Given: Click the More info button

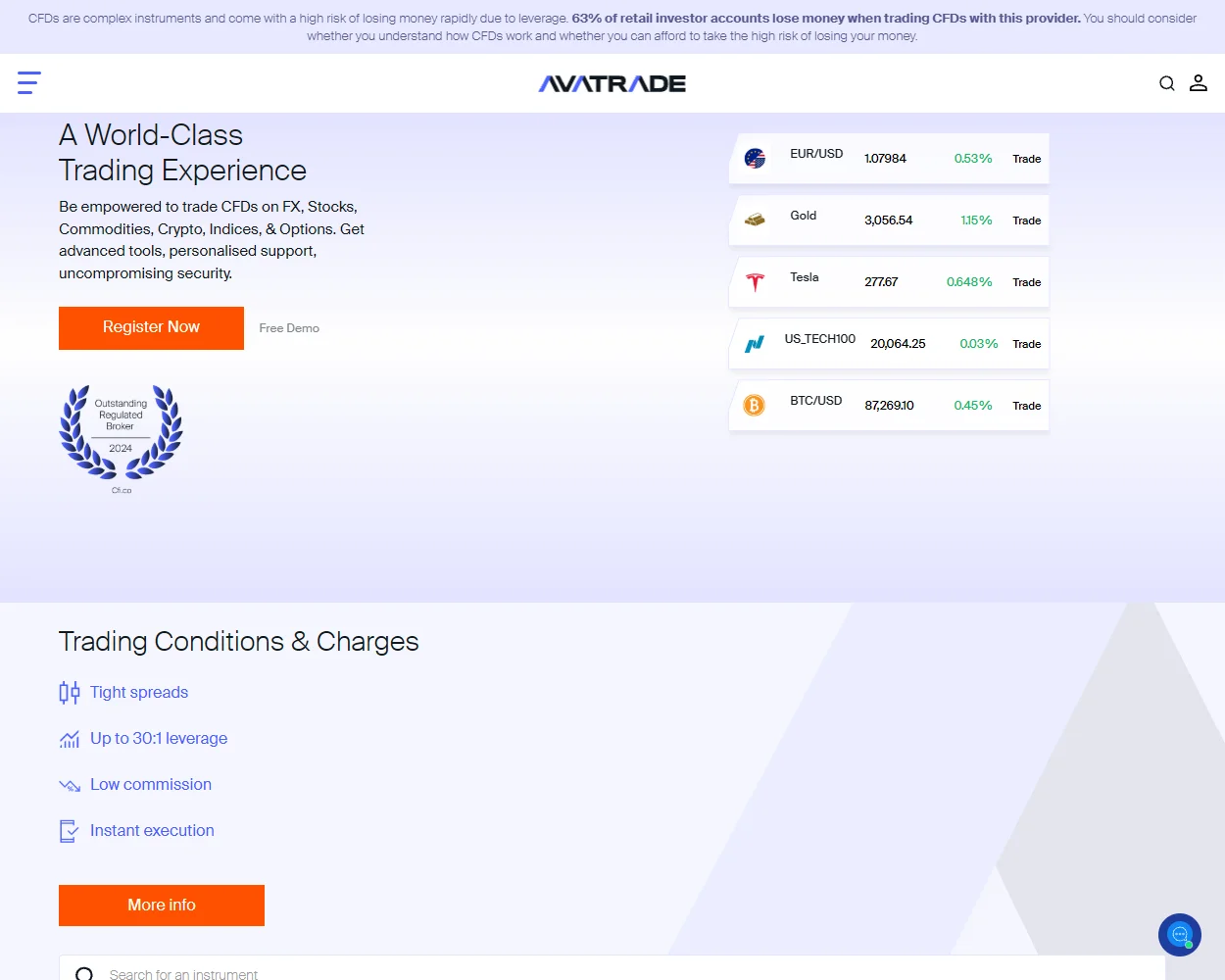Looking at the screenshot, I should tap(161, 905).
